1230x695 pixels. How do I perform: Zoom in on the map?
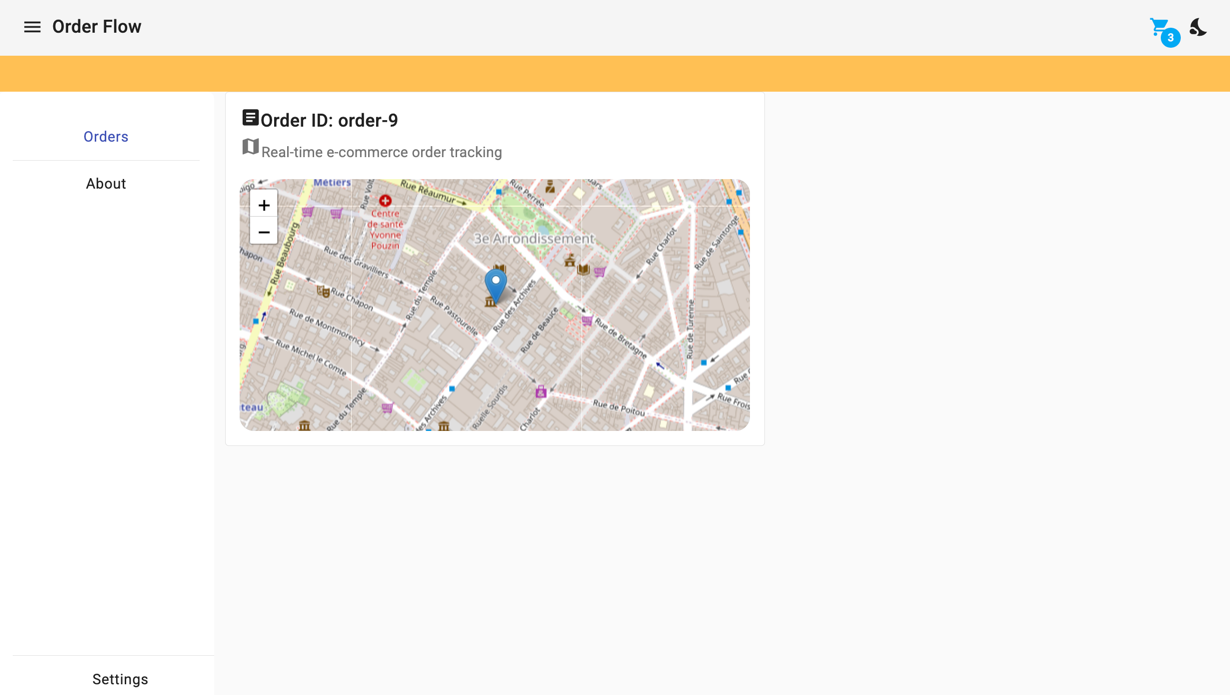click(x=263, y=205)
